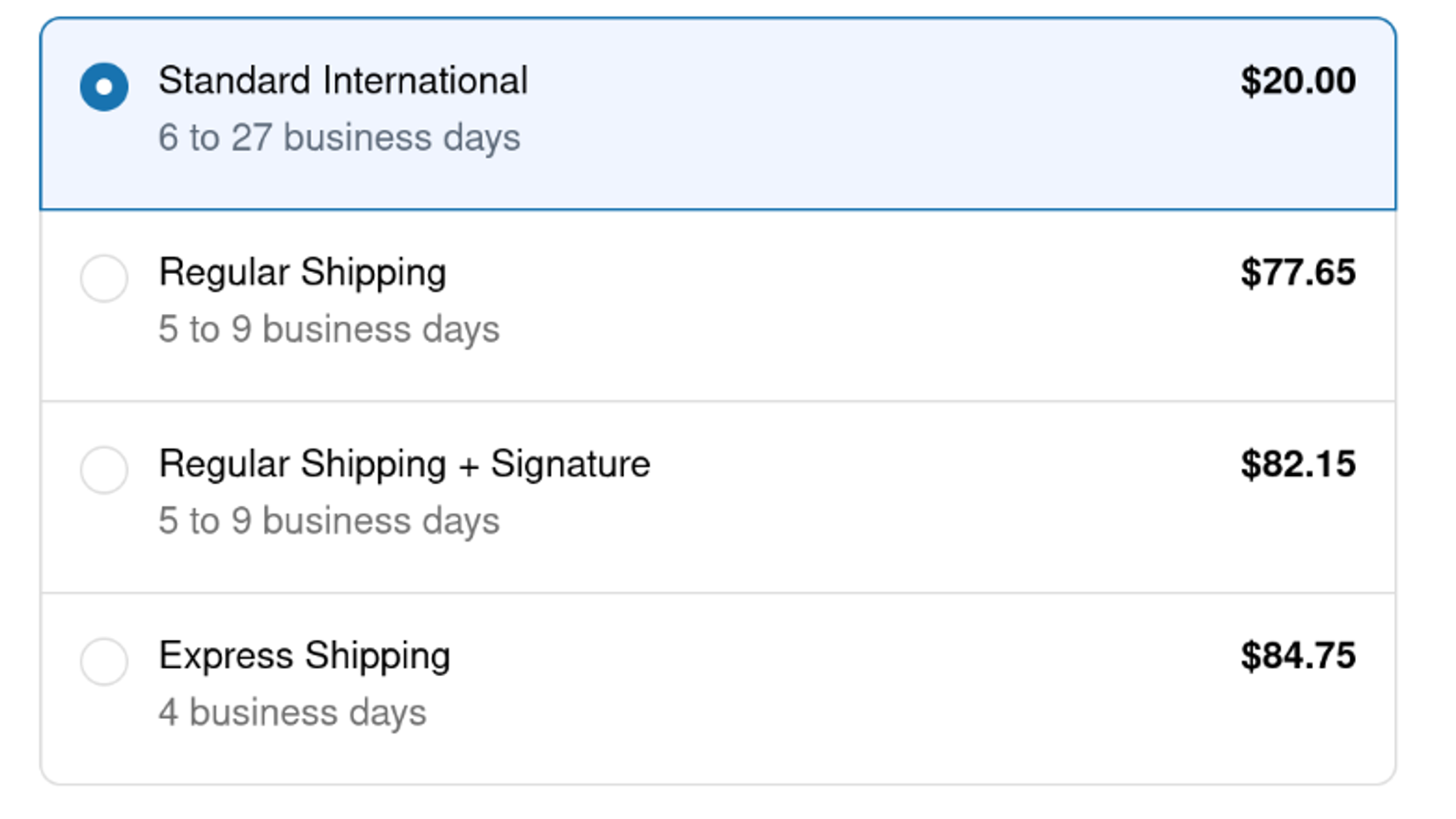Click the Regular Shipping + Signature label
The width and height of the screenshot is (1456, 819).
click(x=404, y=463)
